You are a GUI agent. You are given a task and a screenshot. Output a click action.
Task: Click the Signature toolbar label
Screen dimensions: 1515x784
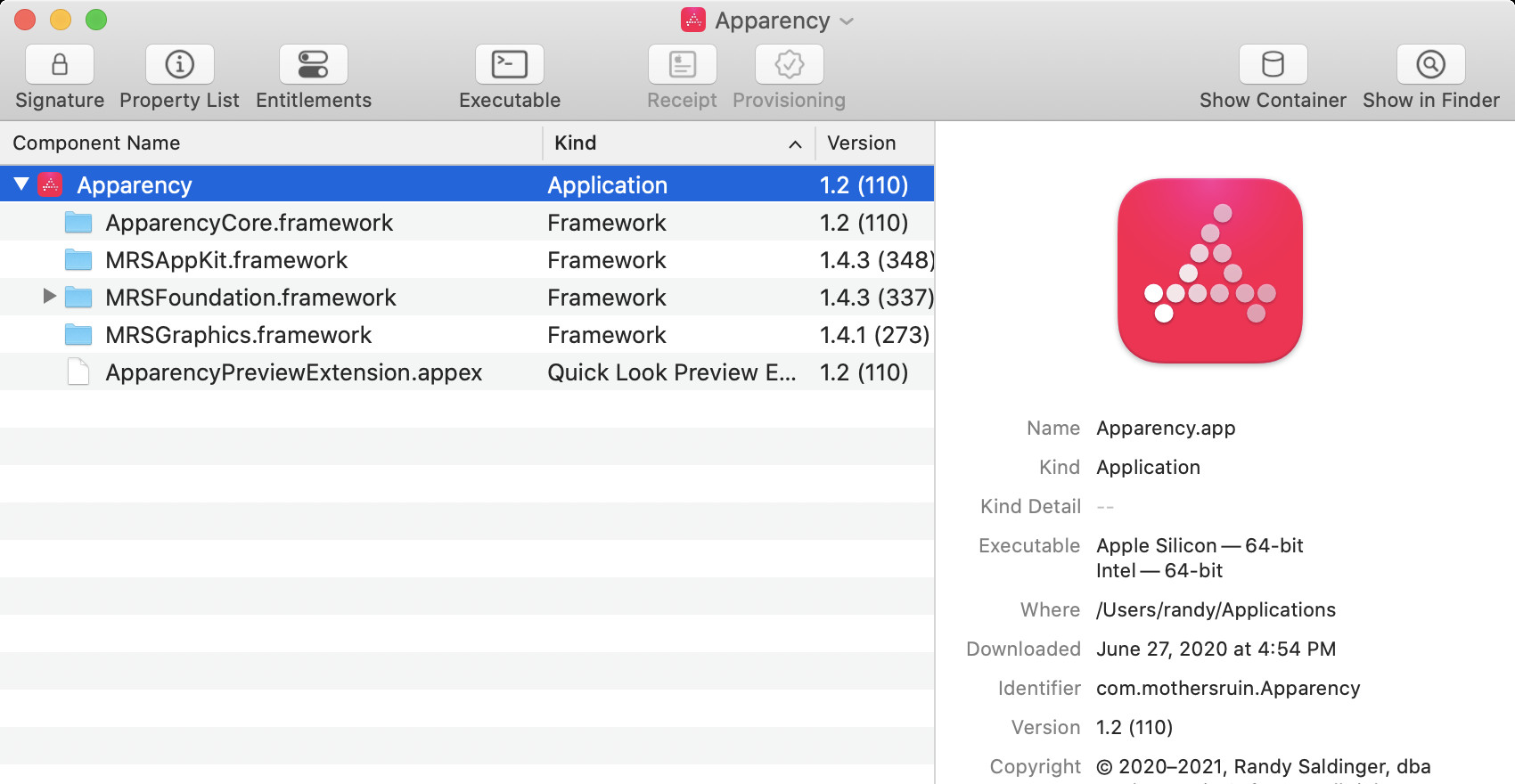point(60,100)
